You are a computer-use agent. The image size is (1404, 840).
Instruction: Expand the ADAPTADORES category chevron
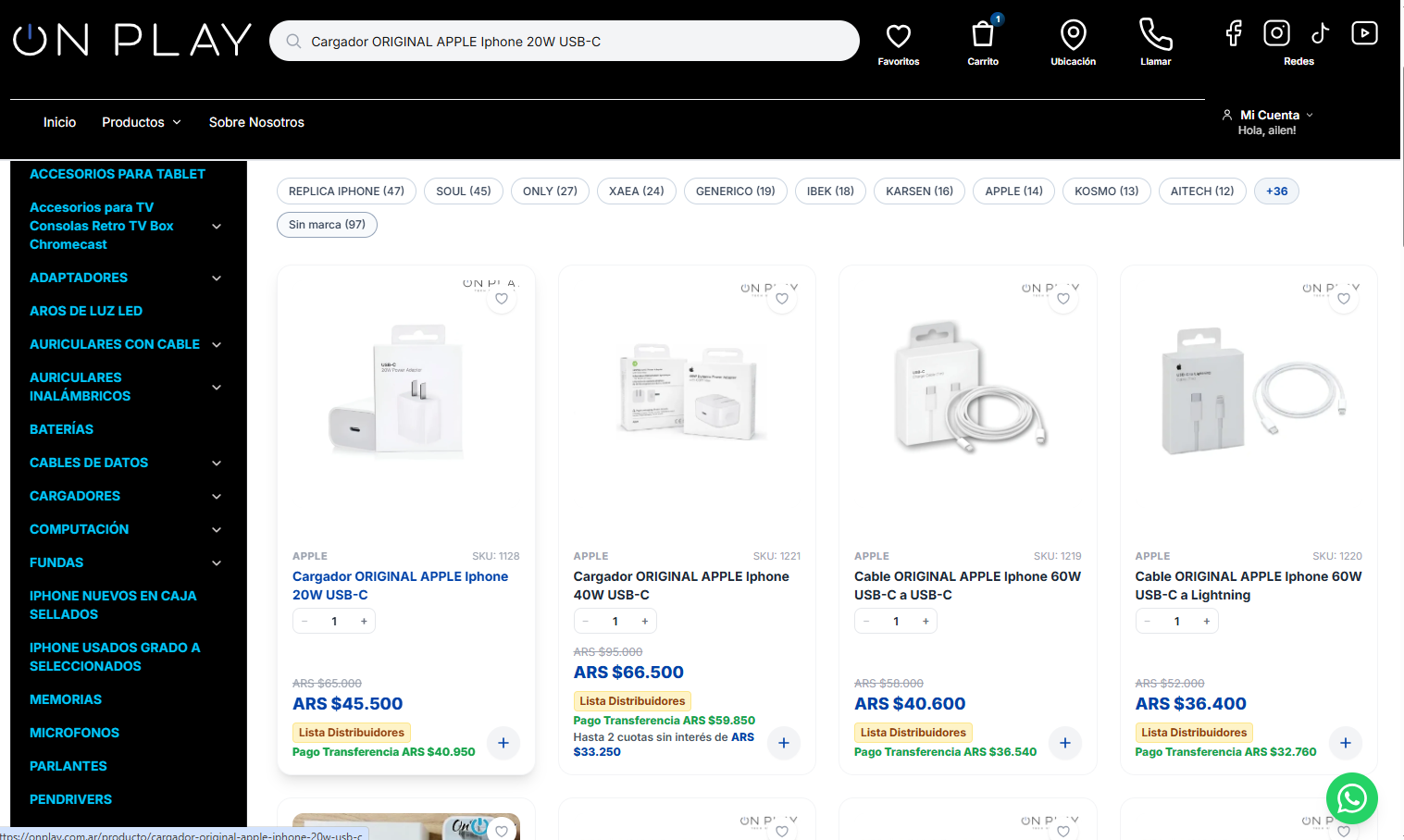coord(217,278)
